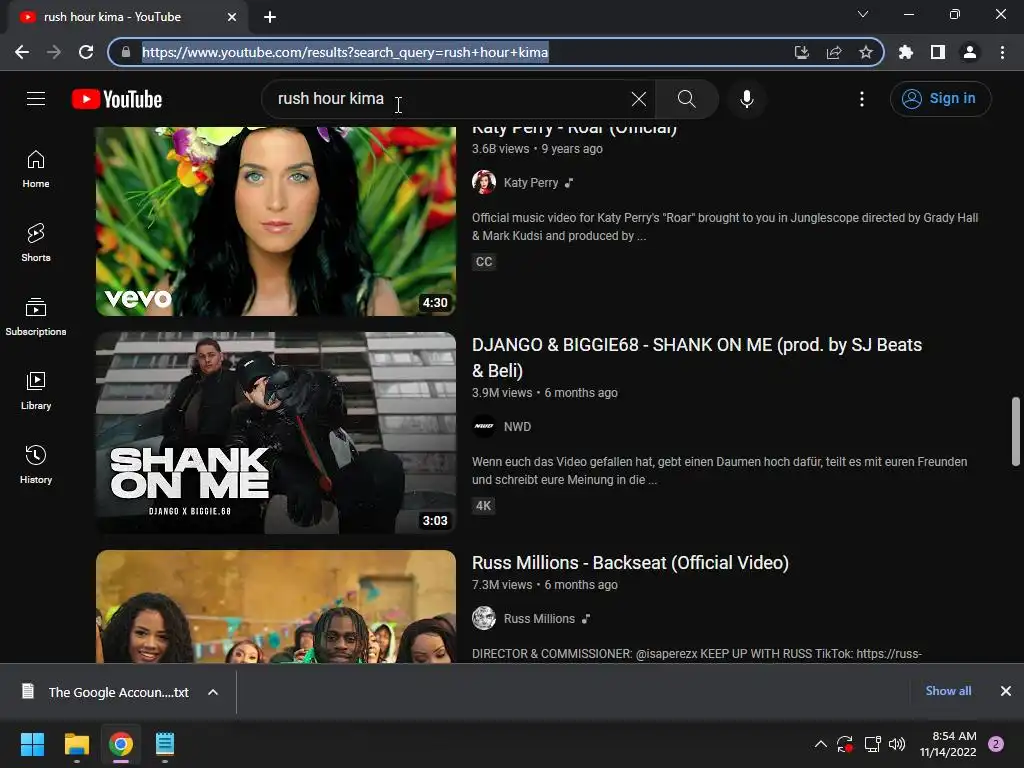The image size is (1024, 768).
Task: Open Library in the sidebar
Action: 36,391
